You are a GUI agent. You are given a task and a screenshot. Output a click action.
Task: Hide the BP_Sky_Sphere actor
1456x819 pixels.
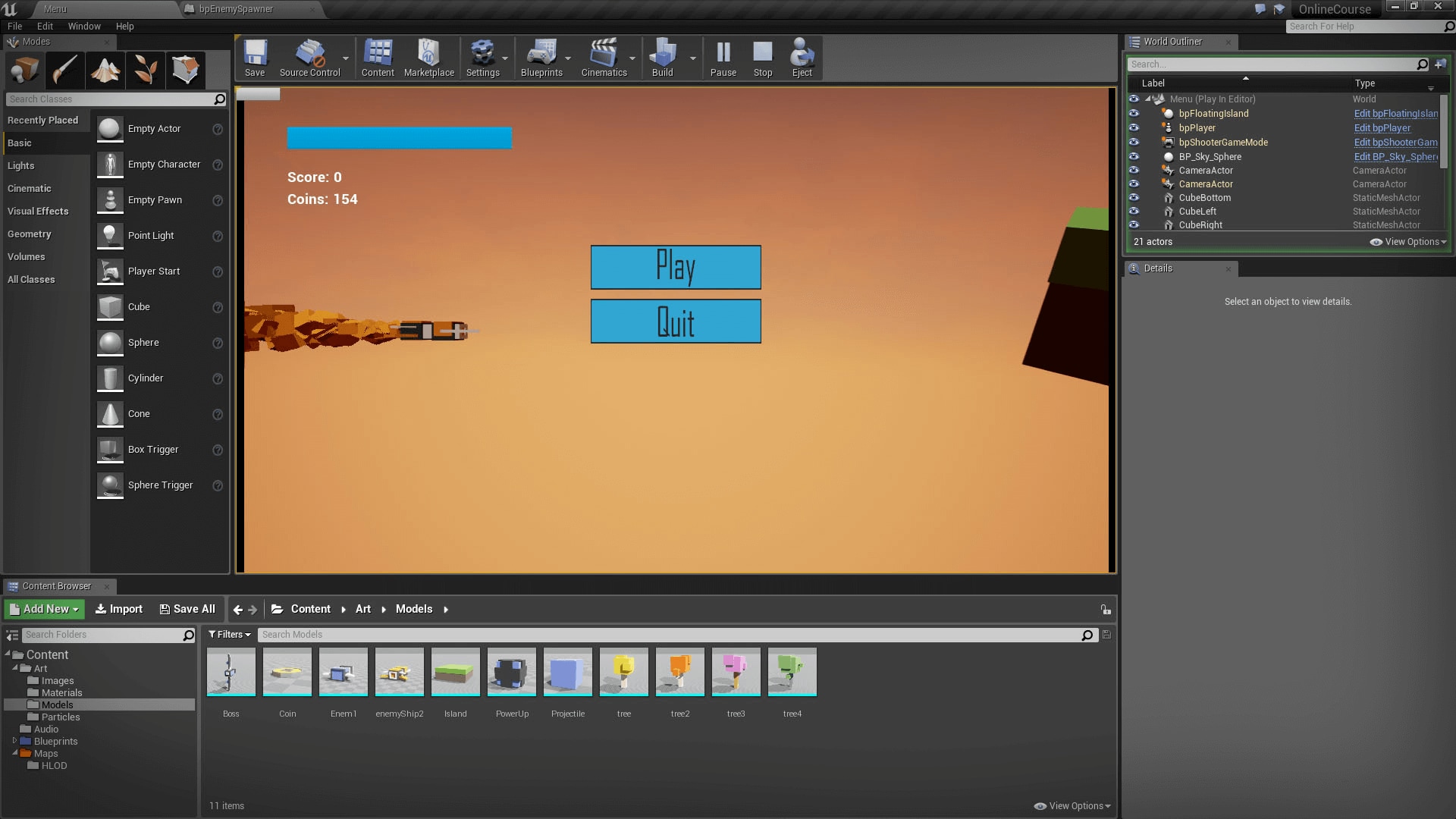point(1134,156)
